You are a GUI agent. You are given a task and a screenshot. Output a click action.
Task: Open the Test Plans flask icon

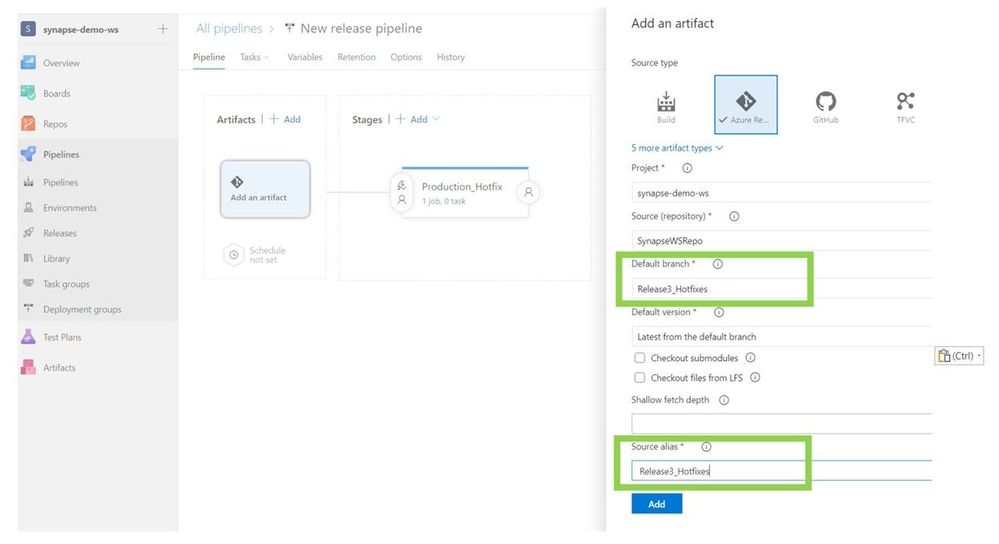tap(28, 337)
